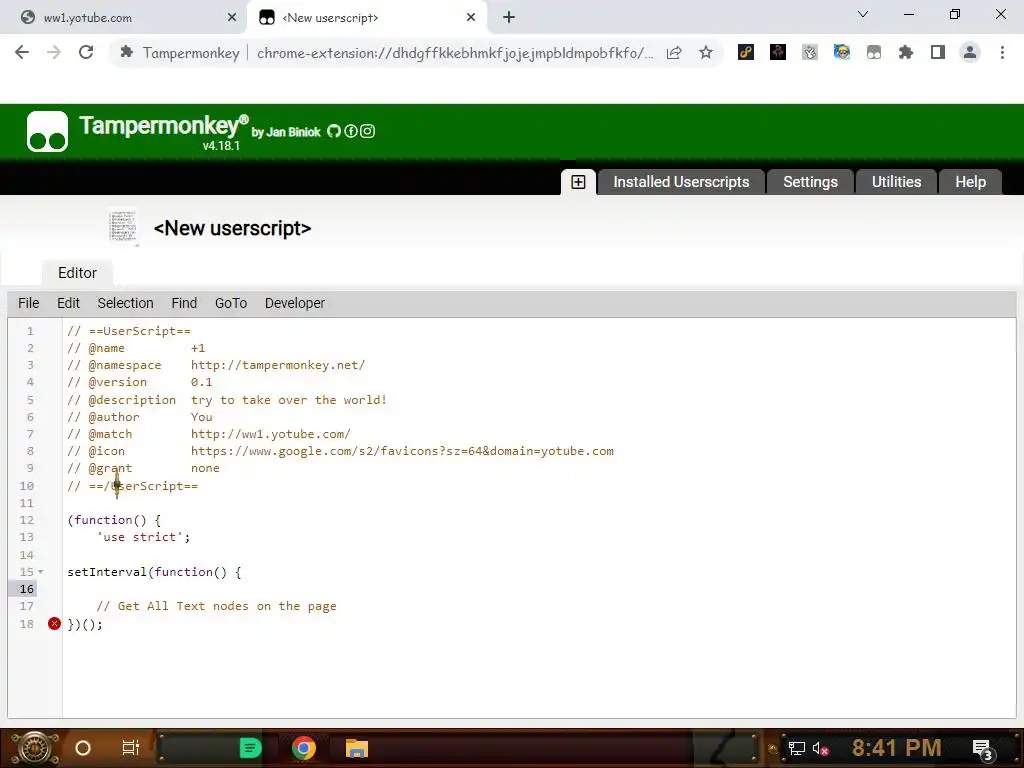Click the 'Get All Text nodes' comment
This screenshot has width=1024, height=768.
pos(216,606)
